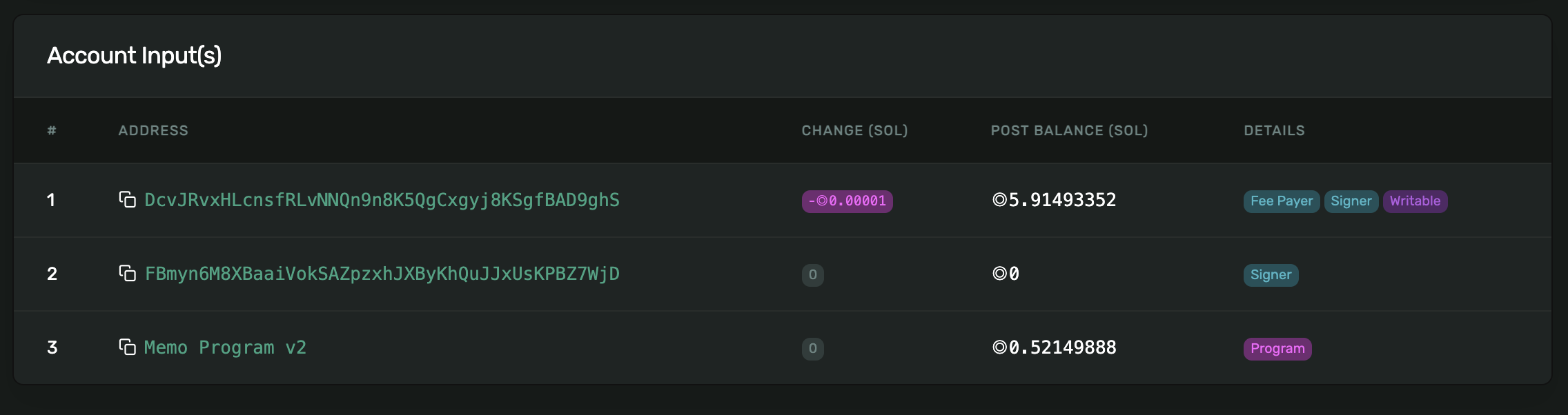Click the Change (SOL) column header
Viewport: 1568px width, 415px height.
(x=854, y=130)
